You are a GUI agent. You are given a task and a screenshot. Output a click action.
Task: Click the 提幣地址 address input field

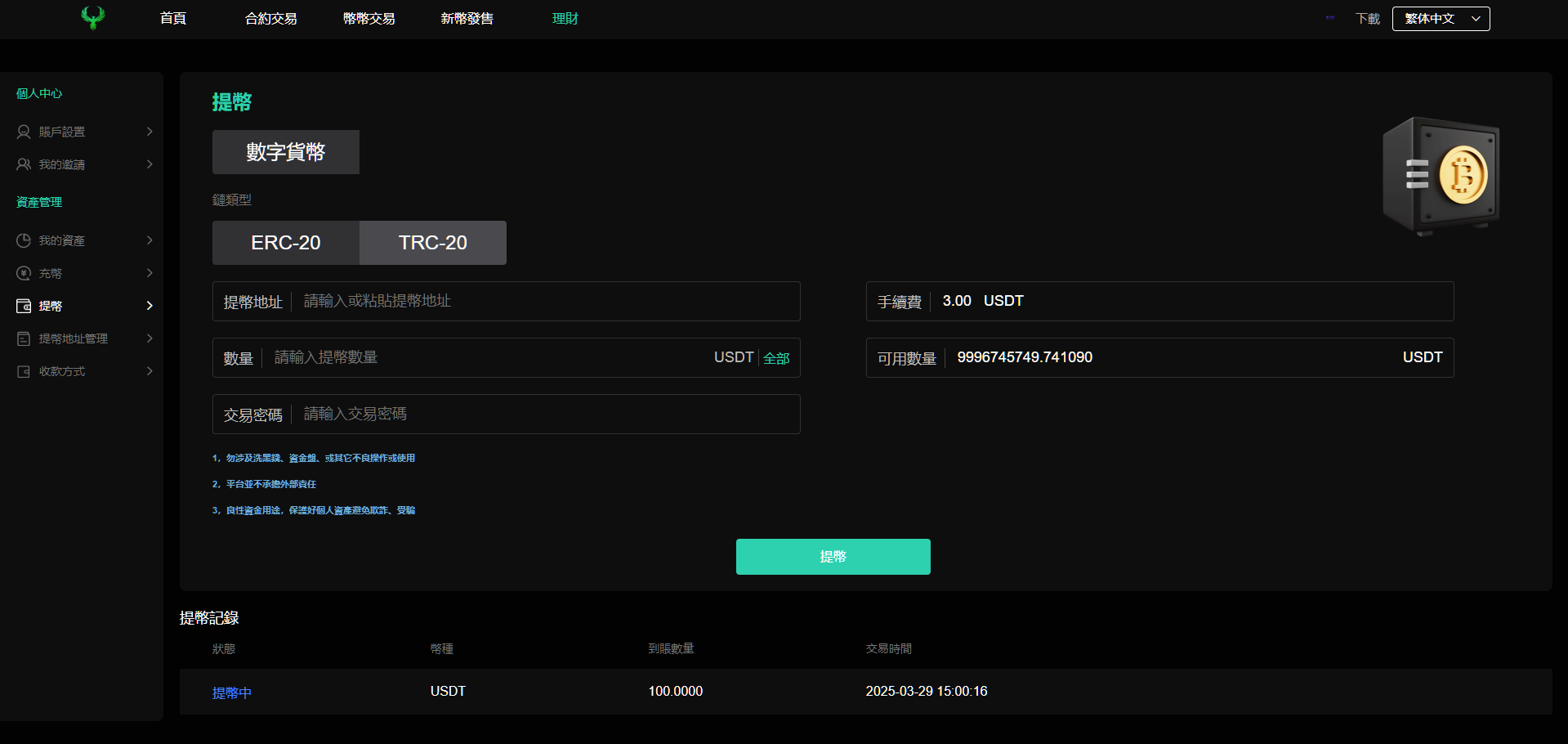tap(547, 301)
